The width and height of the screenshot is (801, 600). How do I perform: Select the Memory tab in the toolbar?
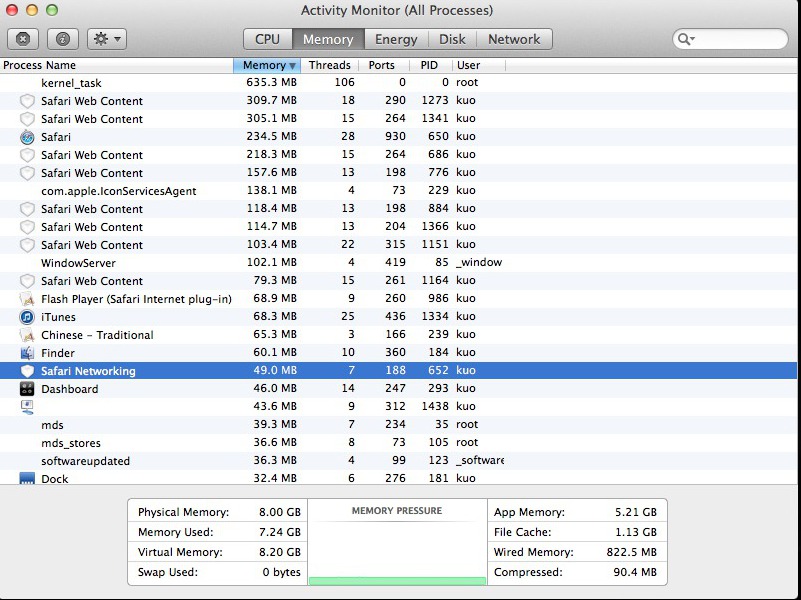tap(328, 39)
